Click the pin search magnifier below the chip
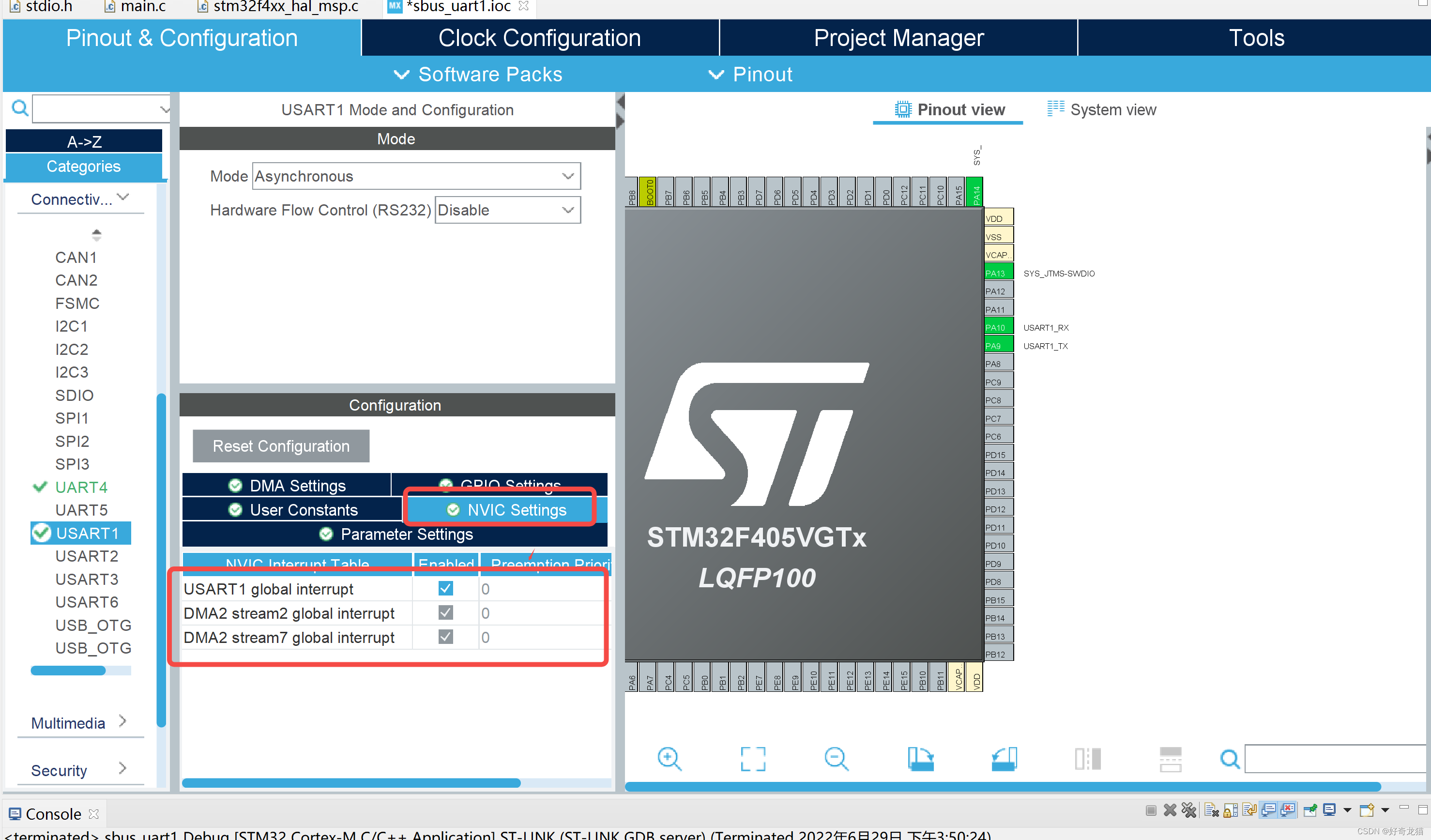Viewport: 1431px width, 840px height. [x=1230, y=759]
